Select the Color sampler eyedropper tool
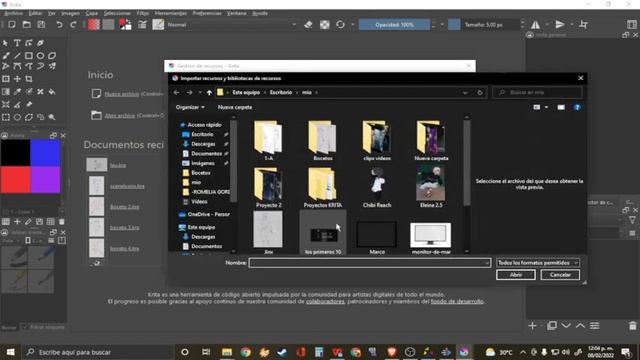Image resolution: width=640 pixels, height=360 pixels. [x=17, y=92]
